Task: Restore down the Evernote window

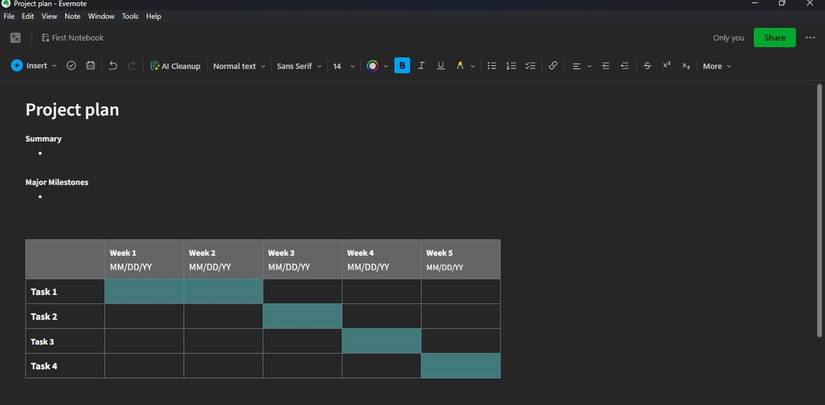Action: tap(782, 3)
